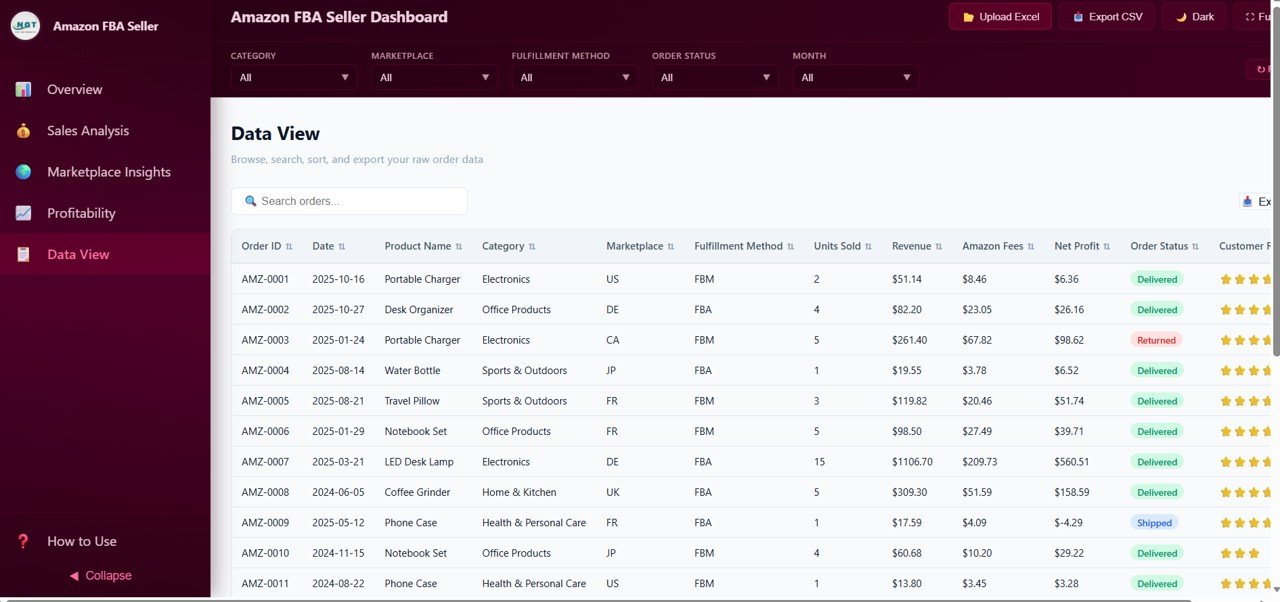Screen dimensions: 1280x602
Task: Toggle Dark theme
Action: coord(1194,16)
